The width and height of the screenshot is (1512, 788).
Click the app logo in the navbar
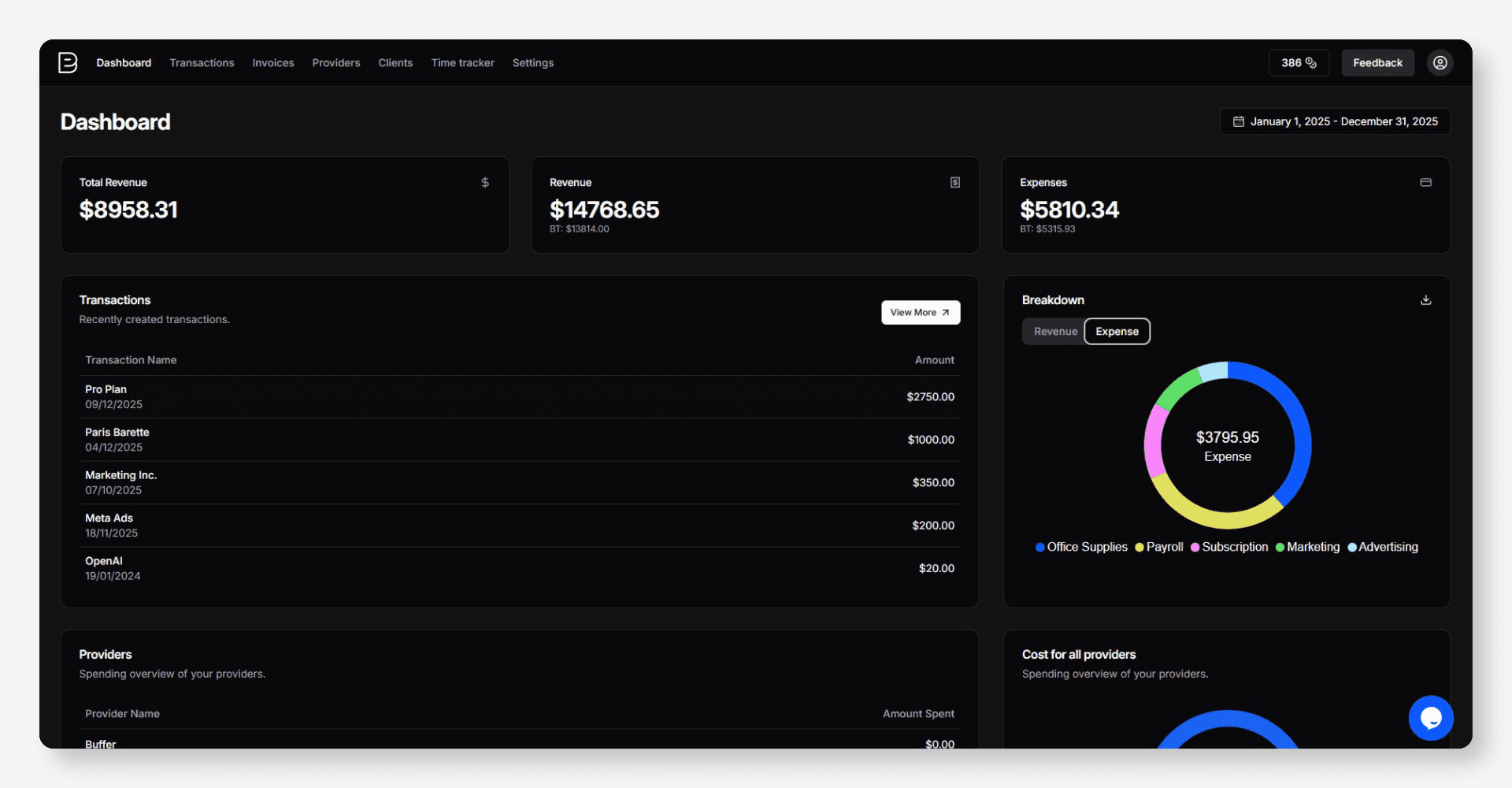tap(68, 62)
